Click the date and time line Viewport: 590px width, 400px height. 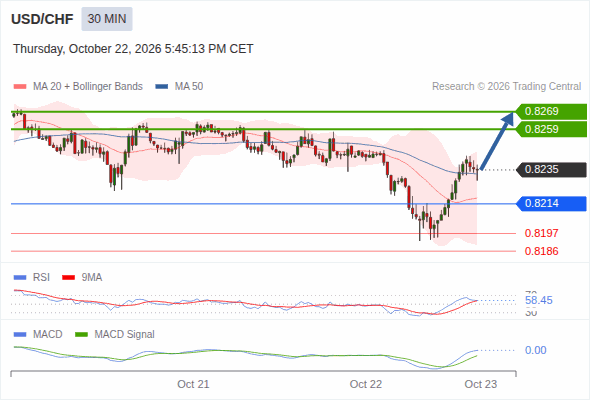click(x=133, y=49)
